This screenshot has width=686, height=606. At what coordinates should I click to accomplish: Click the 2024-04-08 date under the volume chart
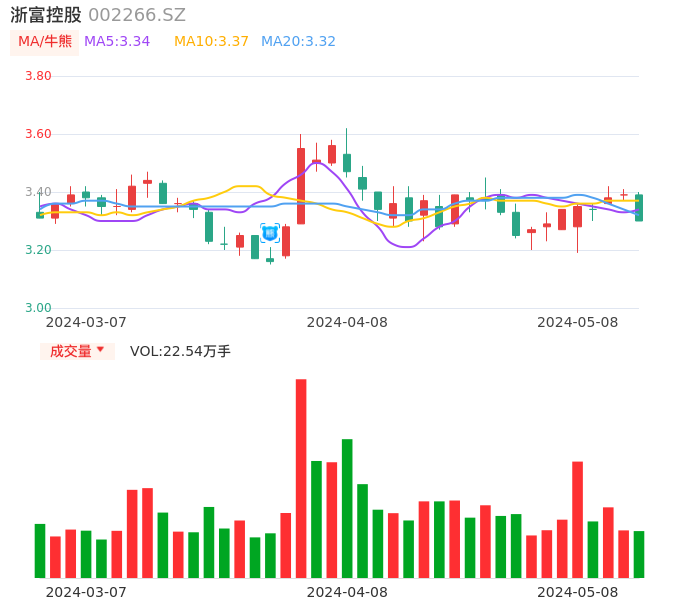click(347, 592)
